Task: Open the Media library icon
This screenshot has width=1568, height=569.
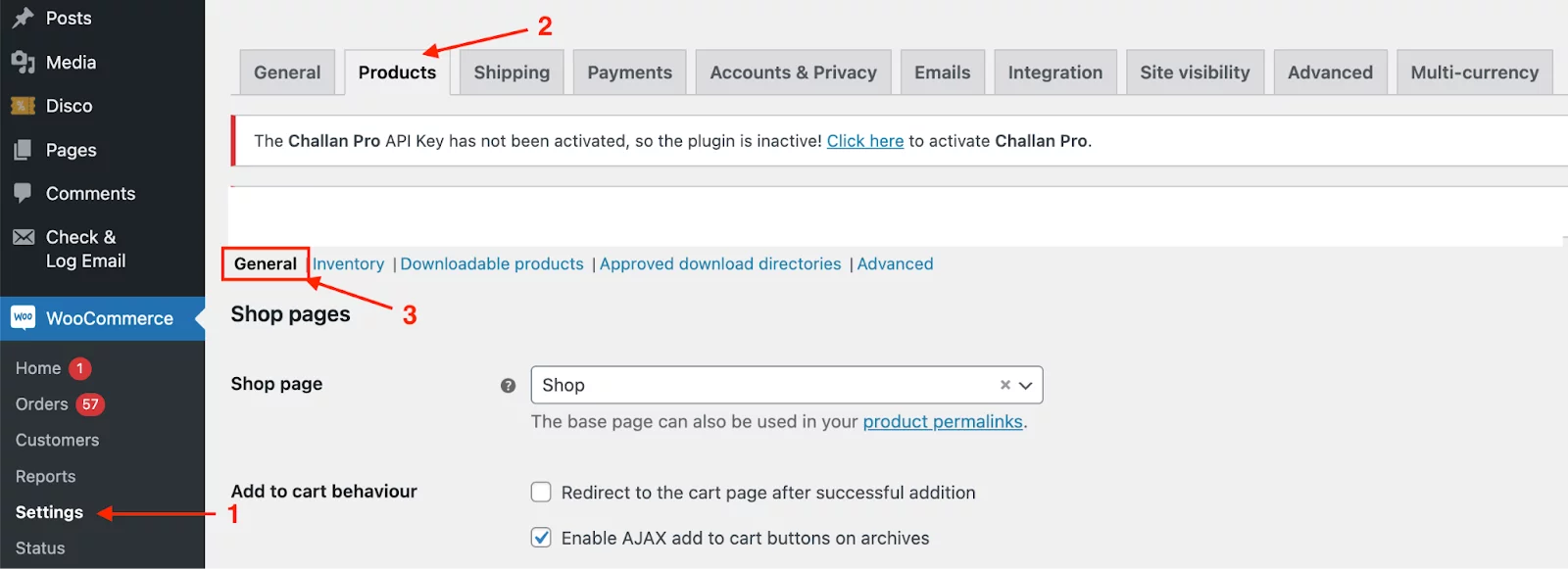Action: click(22, 62)
